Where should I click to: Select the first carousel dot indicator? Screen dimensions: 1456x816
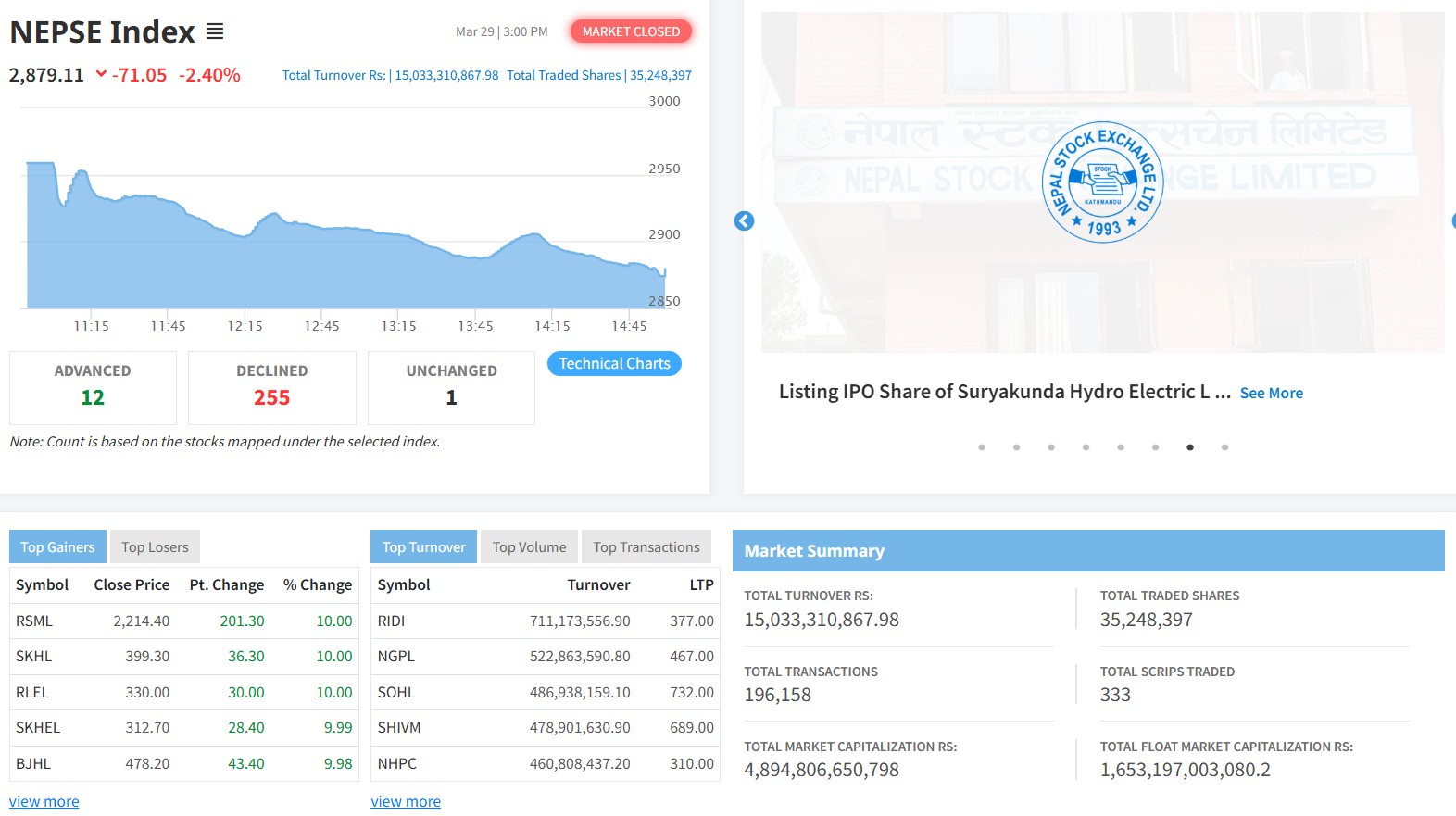(x=982, y=447)
